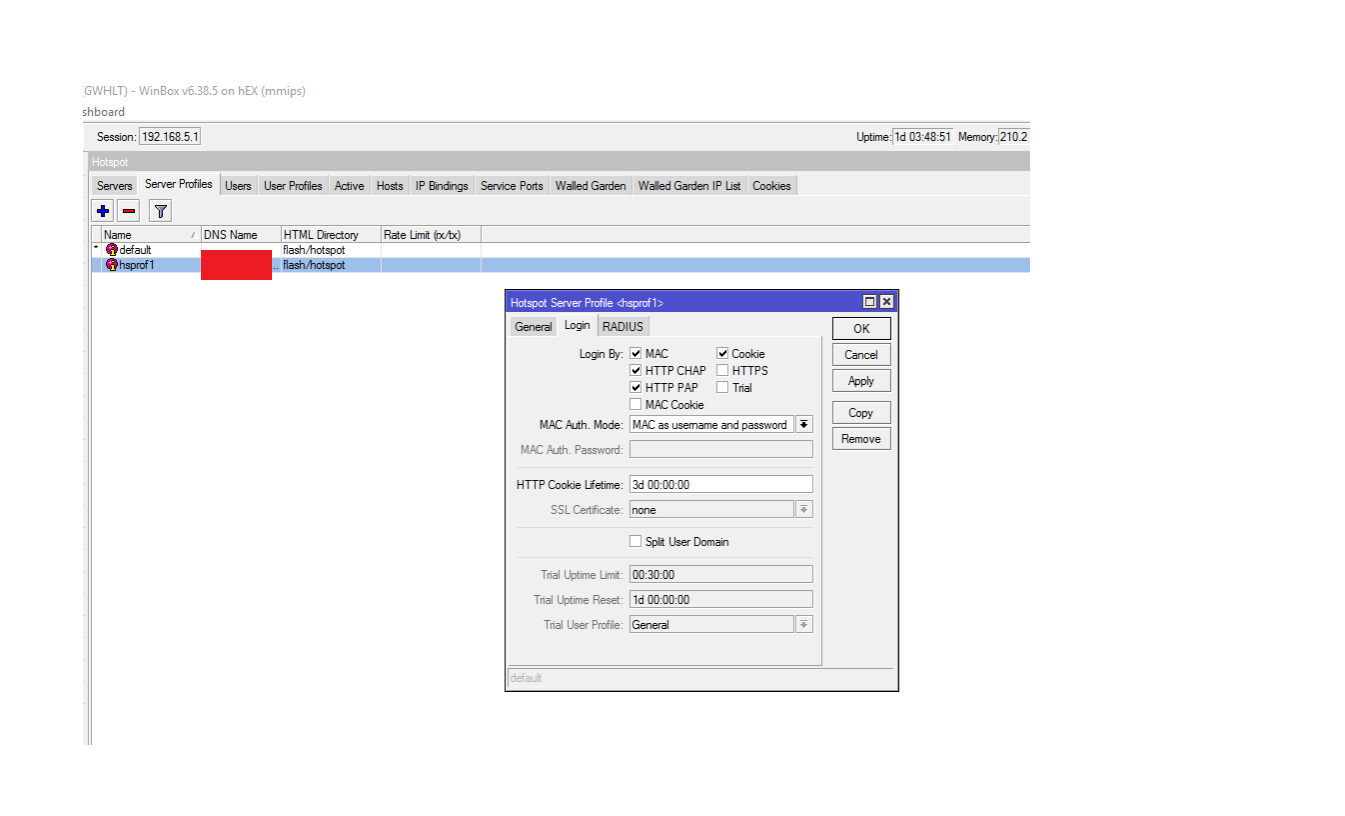Select the Login tab in the dialog
The width and height of the screenshot is (1345, 816).
(x=577, y=326)
